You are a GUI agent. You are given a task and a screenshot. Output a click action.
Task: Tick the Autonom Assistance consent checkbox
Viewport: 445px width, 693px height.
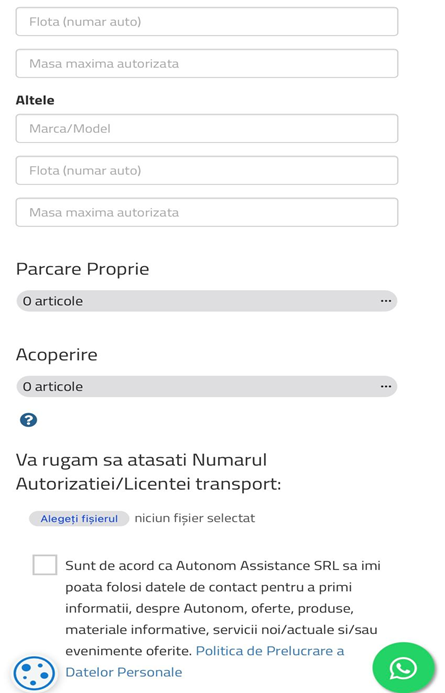pyautogui.click(x=45, y=565)
